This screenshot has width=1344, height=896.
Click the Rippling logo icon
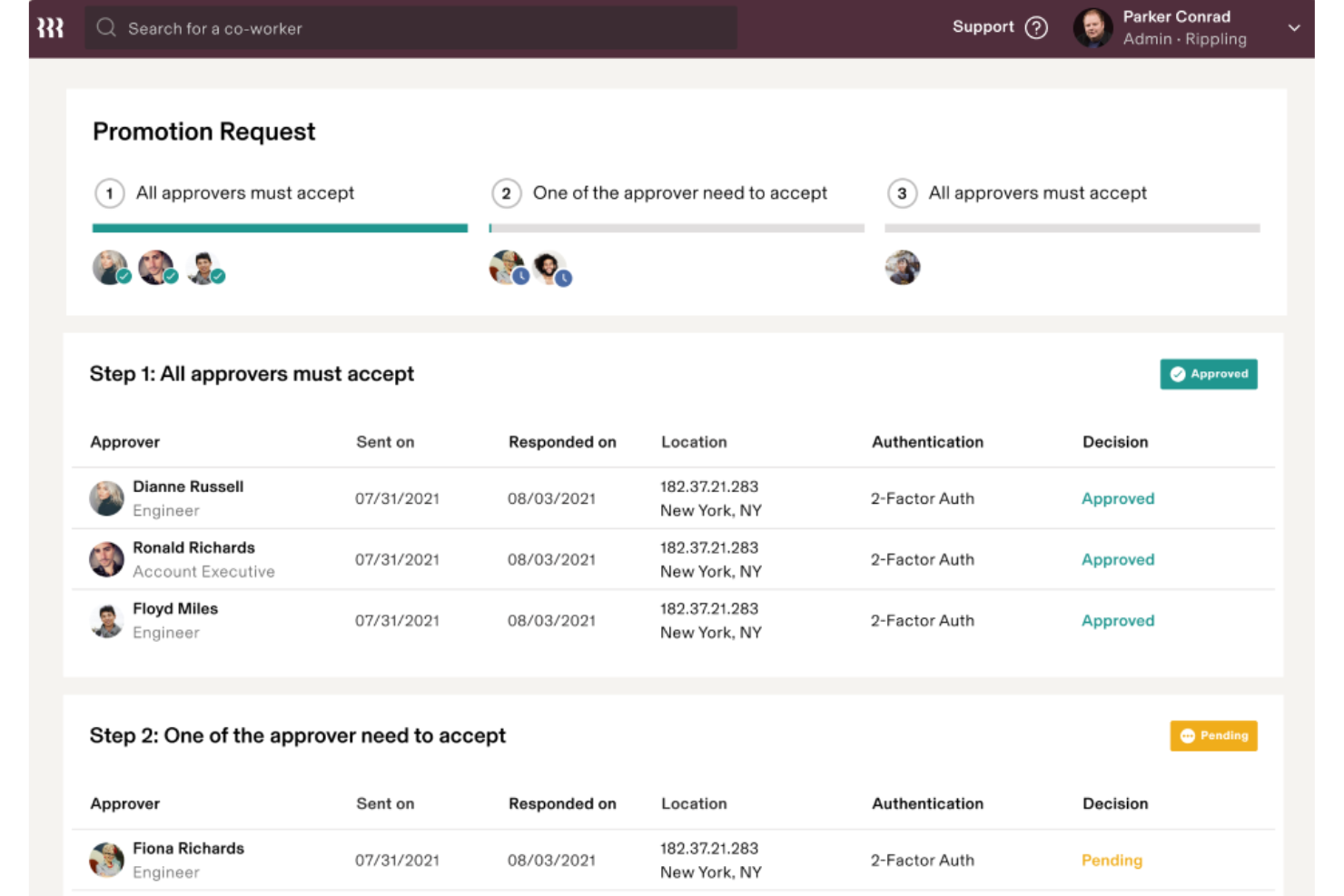pos(50,28)
